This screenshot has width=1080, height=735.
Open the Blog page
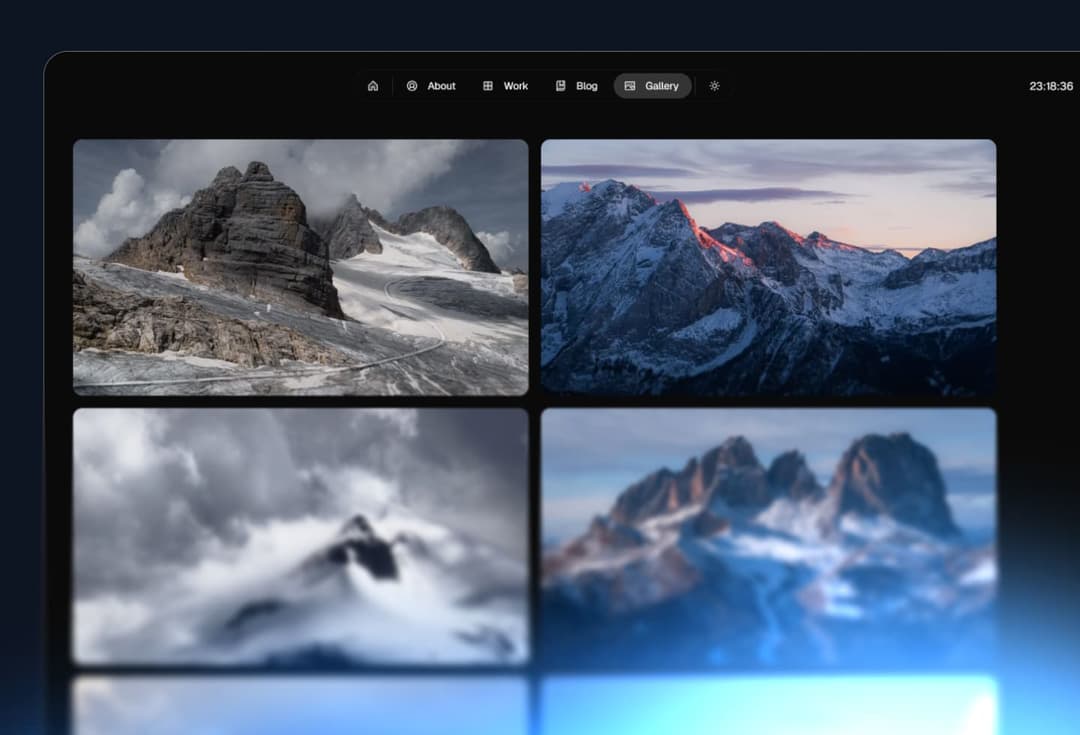577,86
